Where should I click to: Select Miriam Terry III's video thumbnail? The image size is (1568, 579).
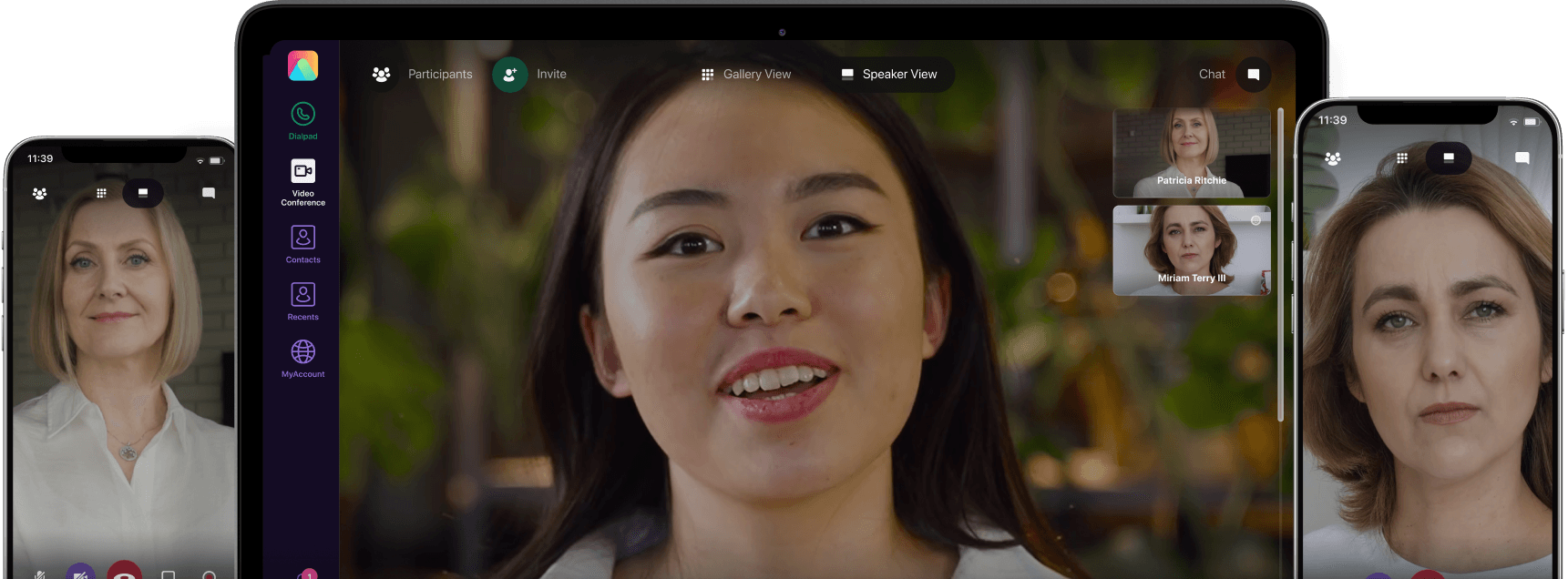1191,250
